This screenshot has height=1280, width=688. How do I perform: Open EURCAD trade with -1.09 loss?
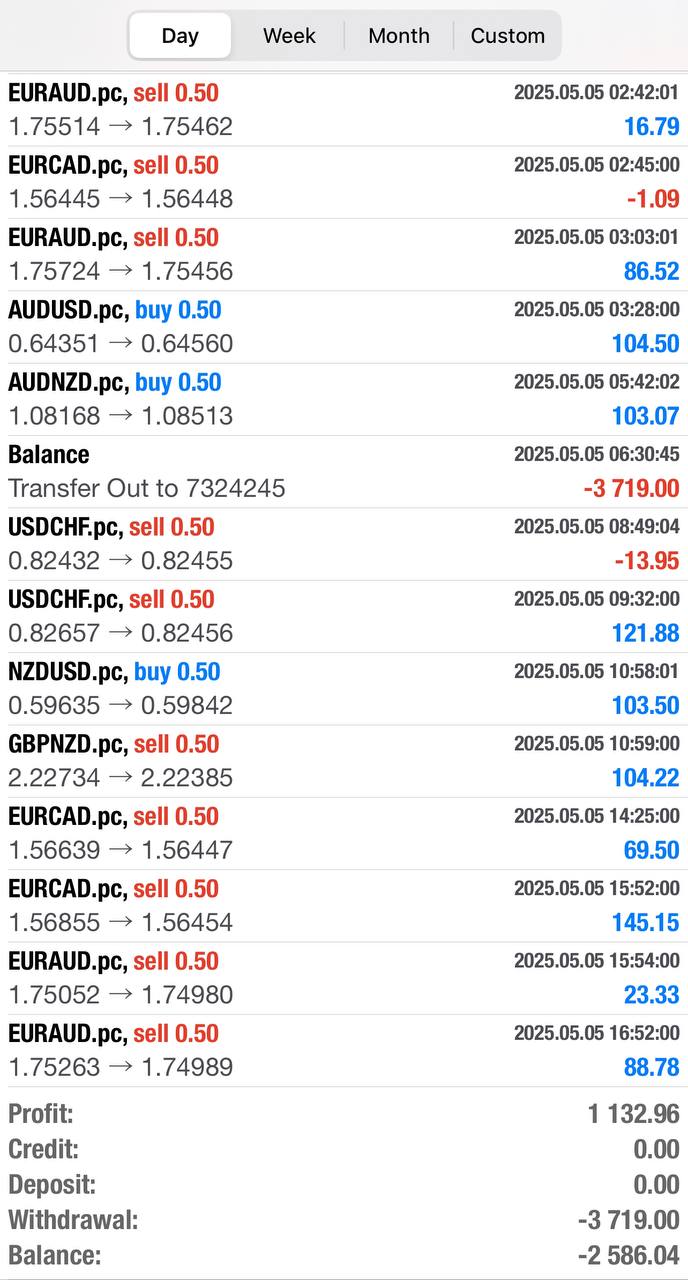click(344, 182)
